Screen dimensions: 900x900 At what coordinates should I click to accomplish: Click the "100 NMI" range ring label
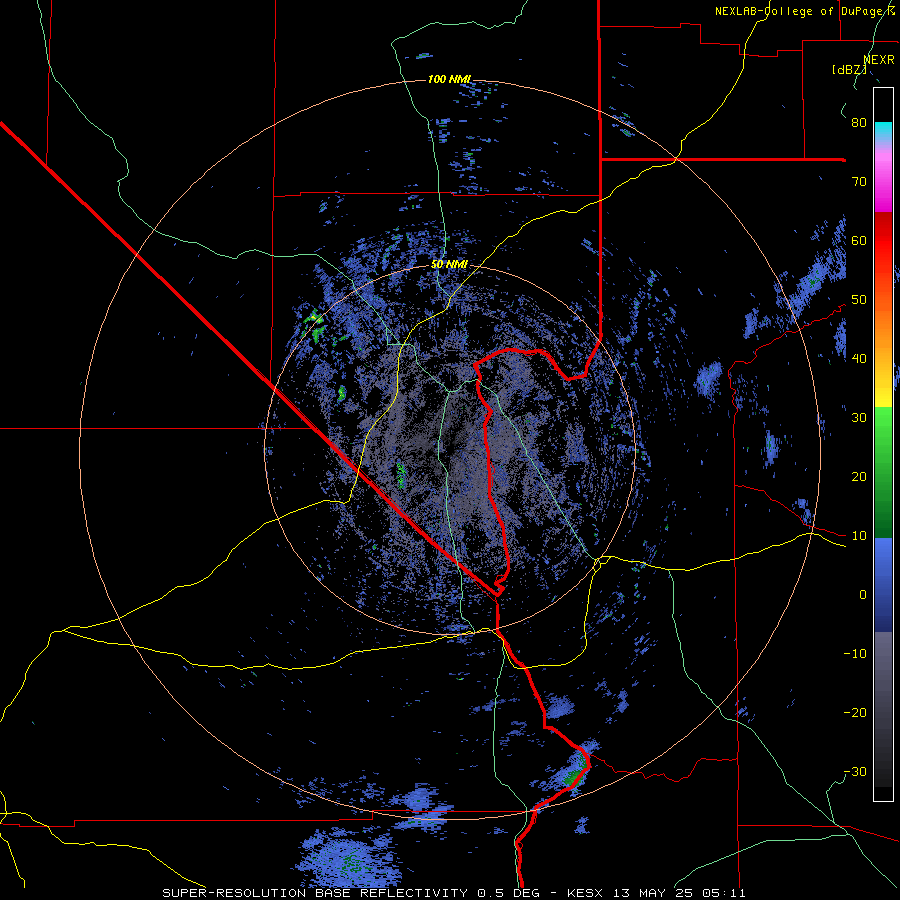(449, 79)
